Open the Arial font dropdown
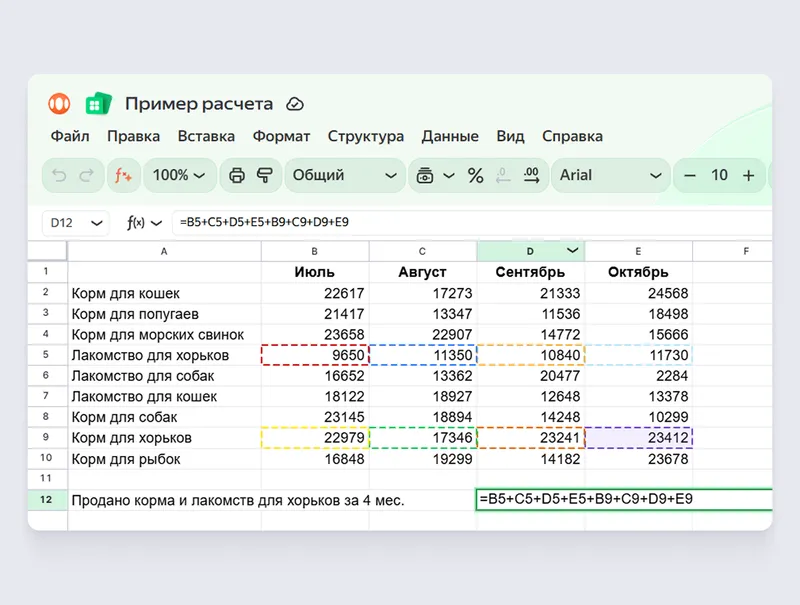Viewport: 800px width, 605px height. pyautogui.click(x=611, y=175)
